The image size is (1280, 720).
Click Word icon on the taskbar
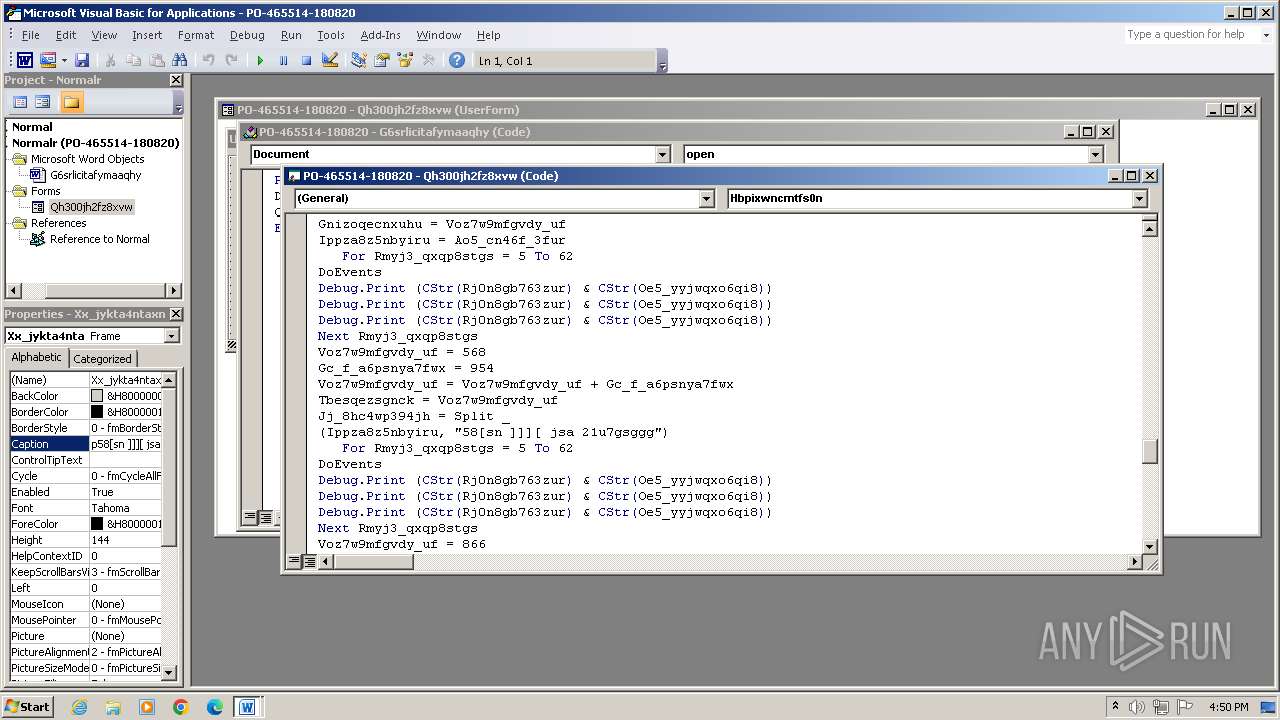pos(247,707)
